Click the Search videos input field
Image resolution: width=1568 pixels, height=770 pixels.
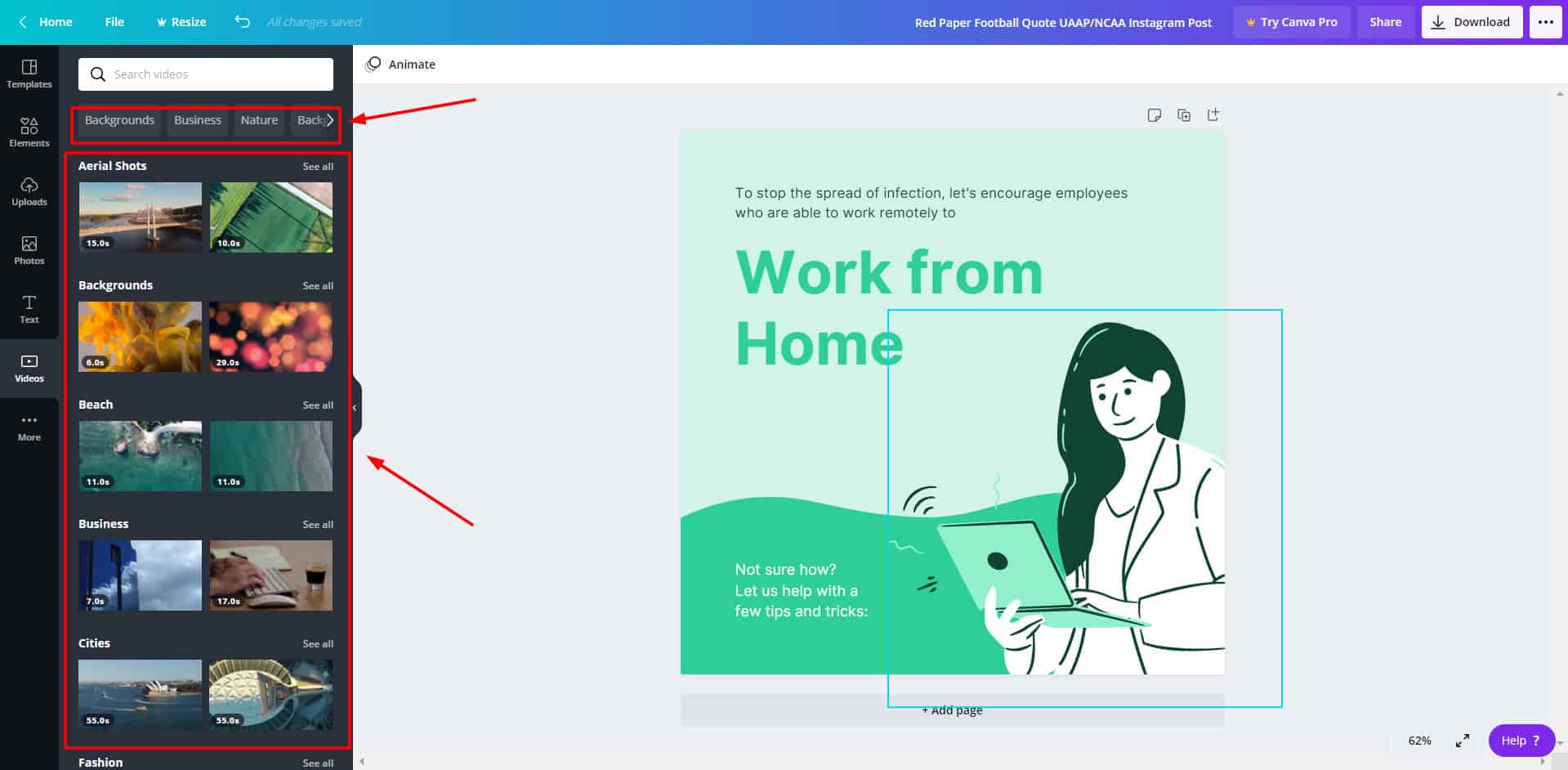pos(206,74)
